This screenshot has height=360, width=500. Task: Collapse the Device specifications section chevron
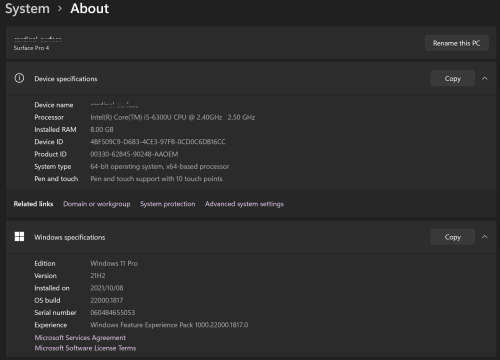(x=484, y=78)
